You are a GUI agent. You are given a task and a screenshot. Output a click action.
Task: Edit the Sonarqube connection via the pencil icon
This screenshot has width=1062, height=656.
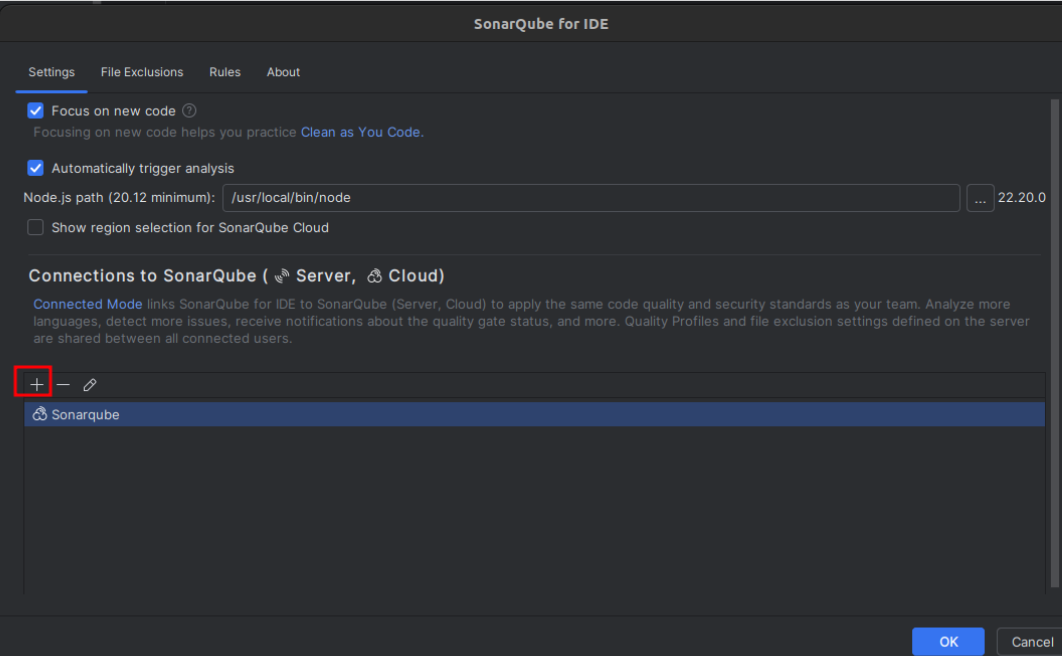(89, 383)
